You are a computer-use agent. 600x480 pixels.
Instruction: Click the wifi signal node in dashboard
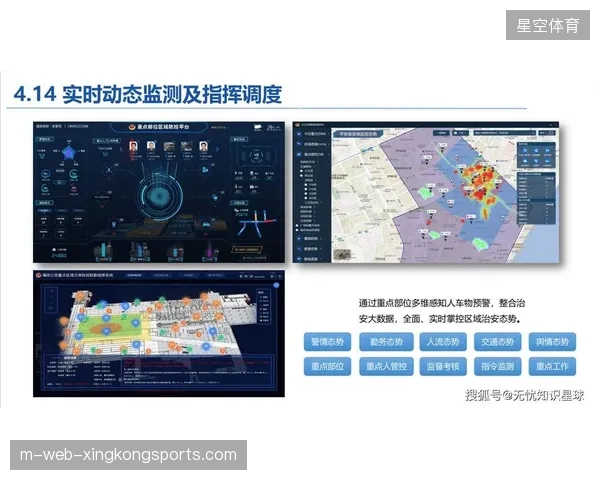coord(216,198)
